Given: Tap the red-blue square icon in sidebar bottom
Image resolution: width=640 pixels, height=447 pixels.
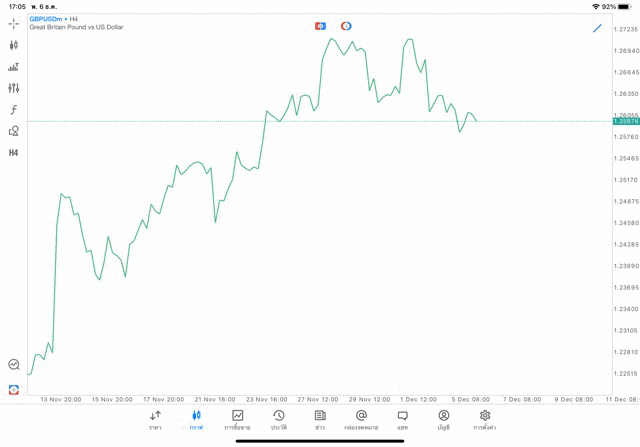Looking at the screenshot, I should coord(13,389).
